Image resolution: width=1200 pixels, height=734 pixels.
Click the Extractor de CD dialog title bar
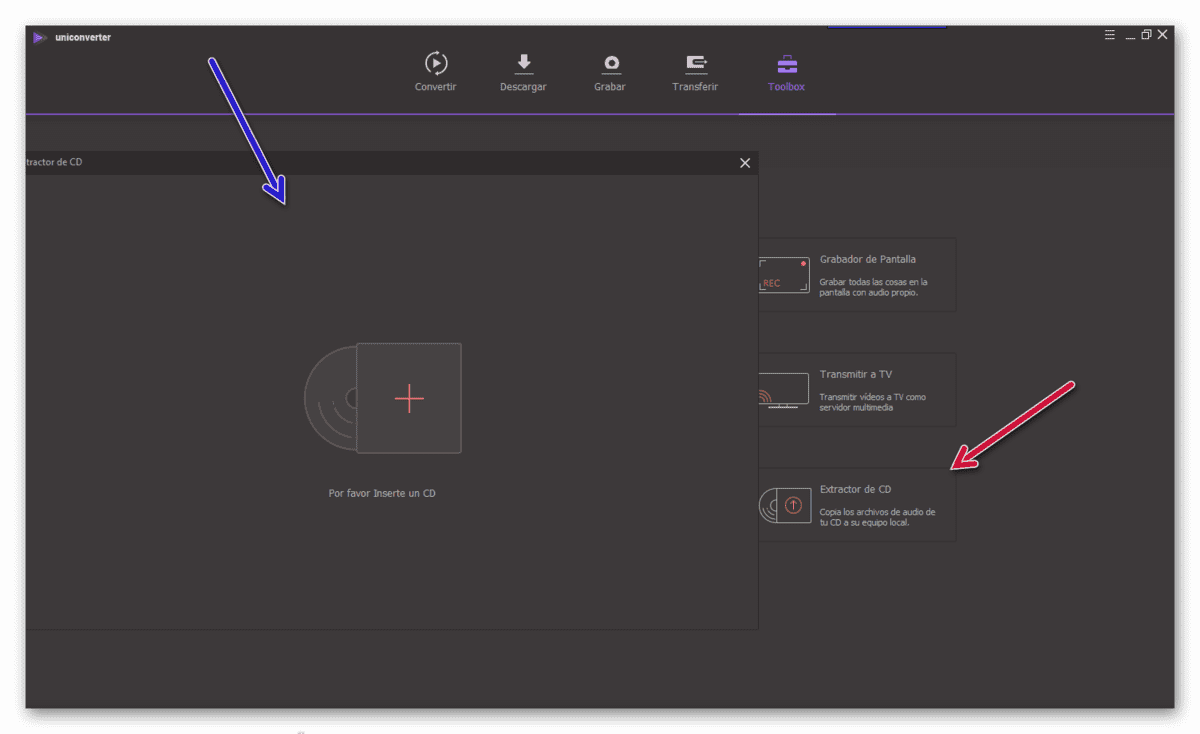(x=391, y=163)
